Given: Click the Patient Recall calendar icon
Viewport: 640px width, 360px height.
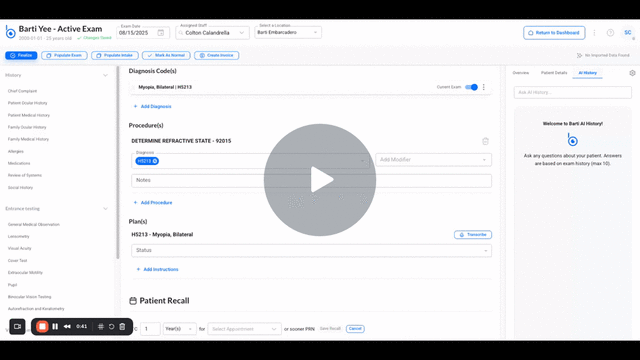Looking at the screenshot, I should [133, 301].
